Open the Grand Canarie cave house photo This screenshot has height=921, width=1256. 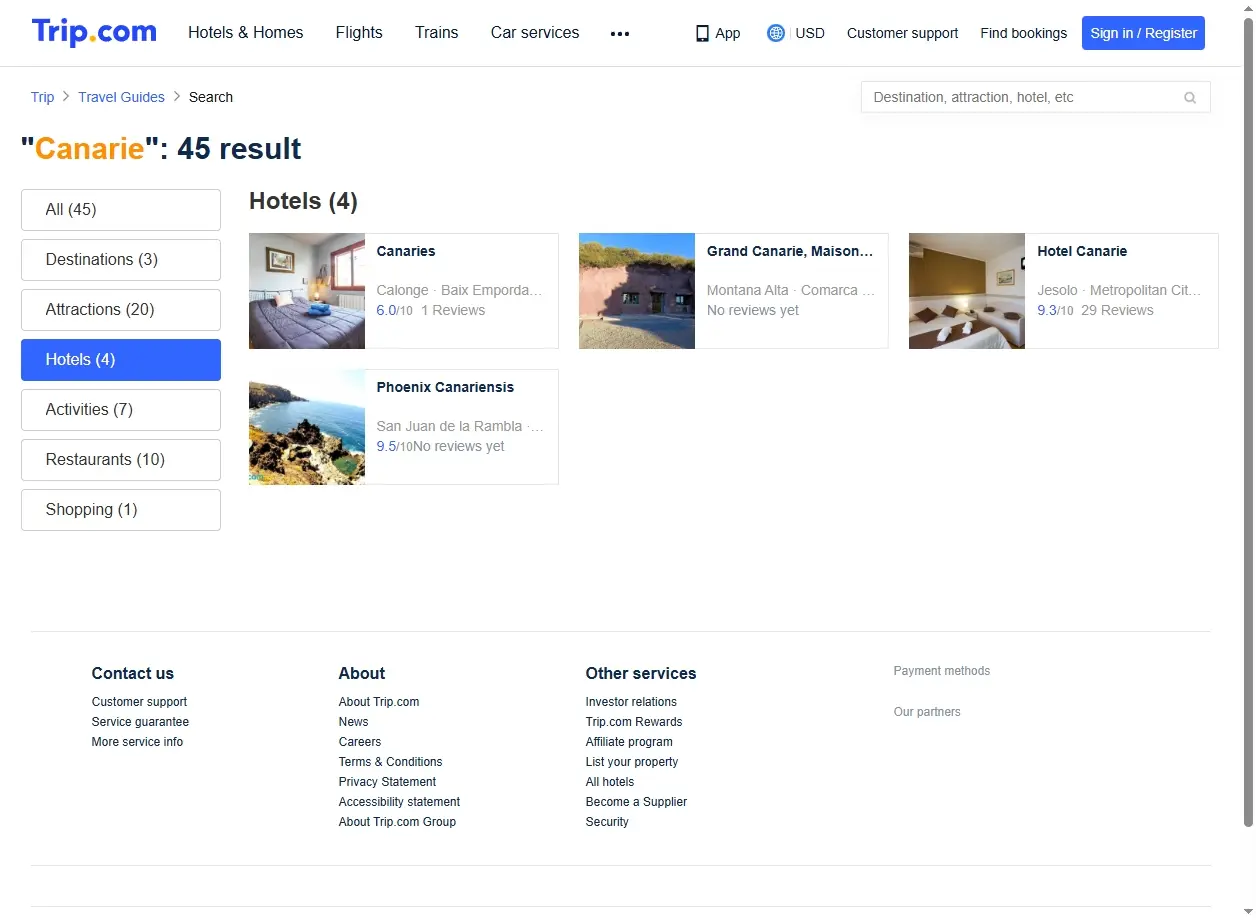tap(637, 291)
